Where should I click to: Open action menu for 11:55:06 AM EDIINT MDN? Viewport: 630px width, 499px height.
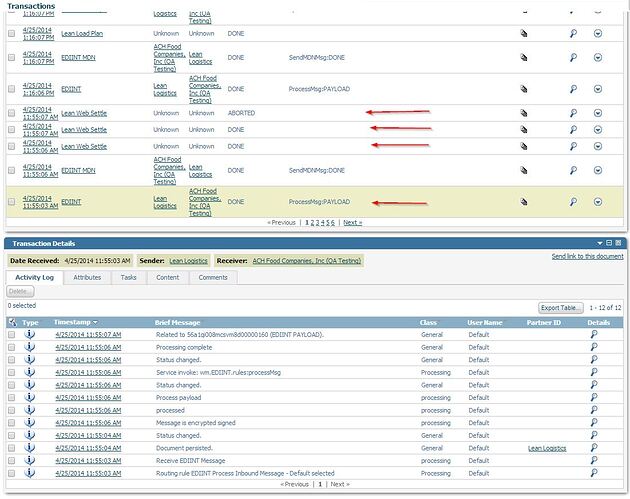pos(598,170)
